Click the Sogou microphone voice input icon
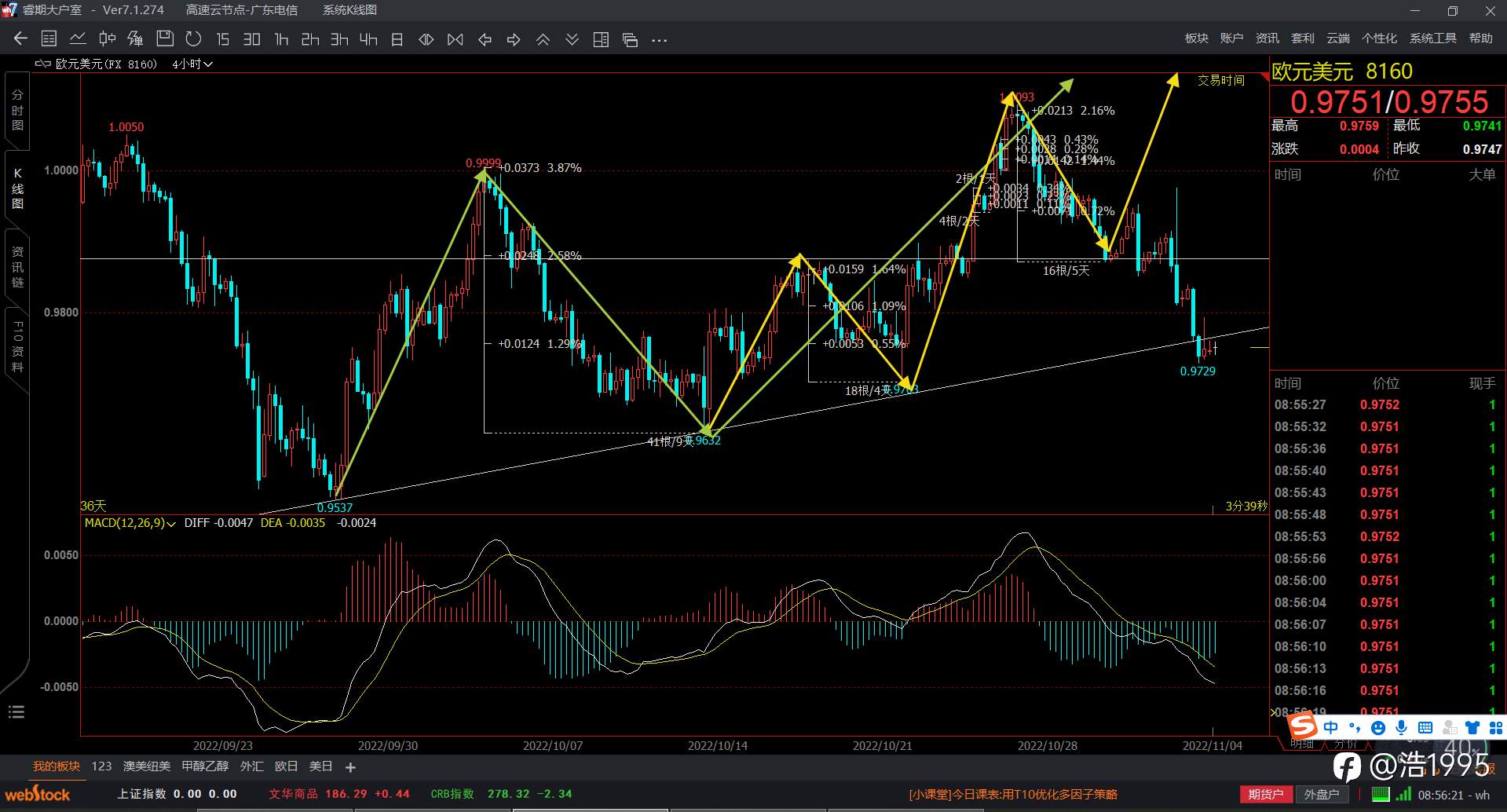The image size is (1507, 812). click(x=1401, y=728)
